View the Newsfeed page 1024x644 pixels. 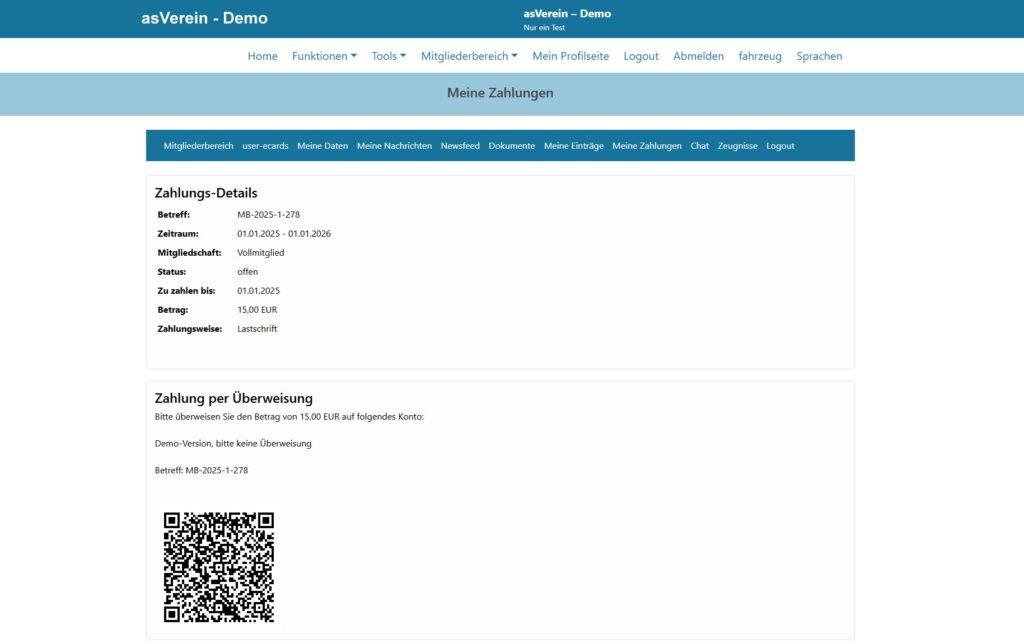pyautogui.click(x=460, y=146)
